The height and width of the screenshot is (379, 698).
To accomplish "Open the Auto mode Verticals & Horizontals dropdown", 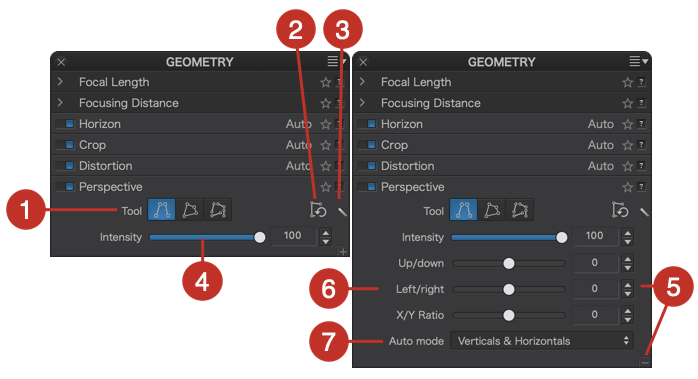I will [x=542, y=341].
